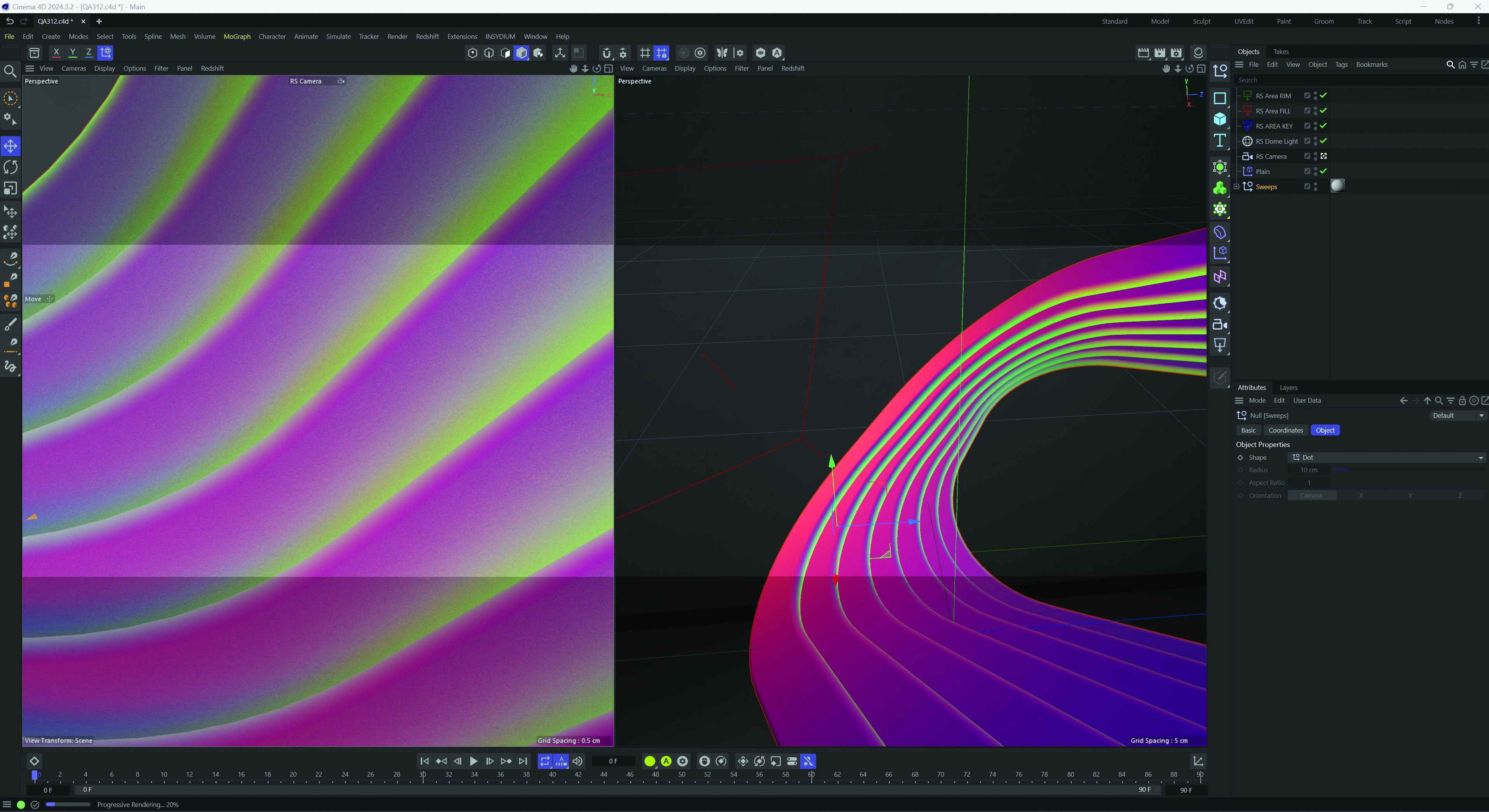Switch to UVEdit layout
Viewport: 1489px width, 812px height.
coord(1244,21)
